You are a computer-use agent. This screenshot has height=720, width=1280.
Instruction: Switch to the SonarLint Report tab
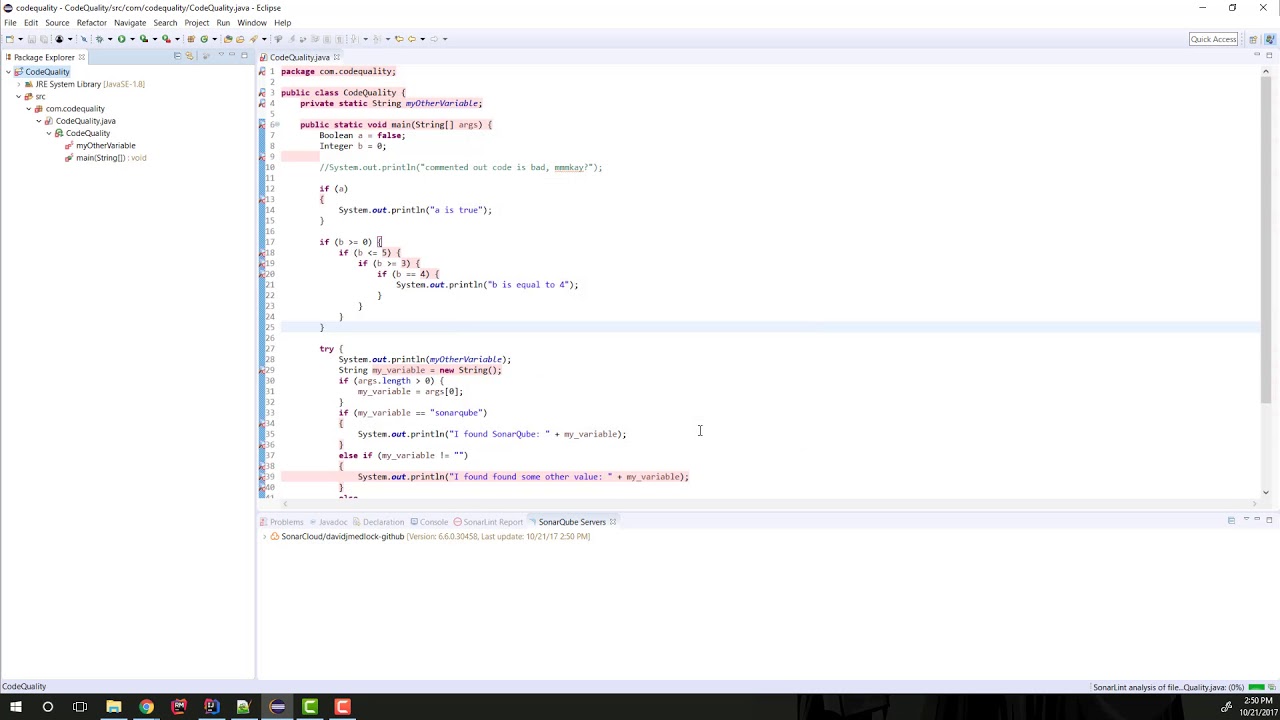point(488,522)
